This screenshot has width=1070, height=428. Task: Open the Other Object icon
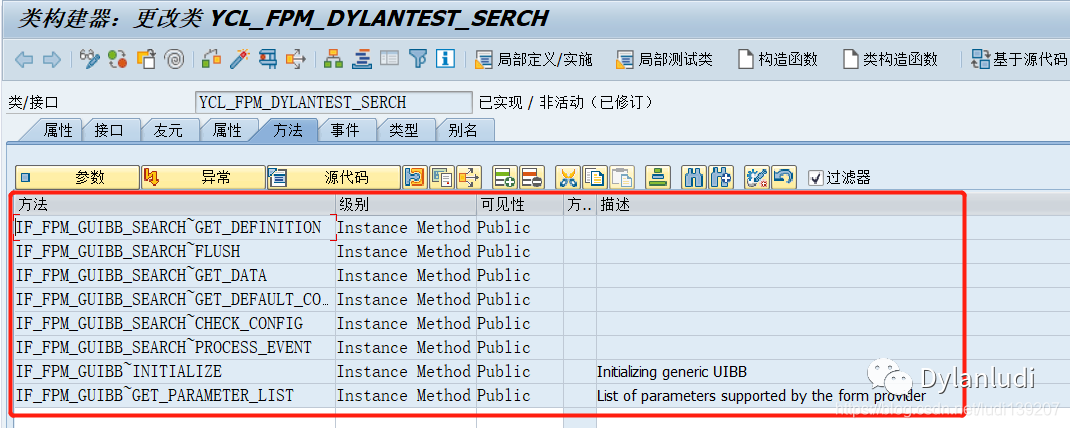pos(146,59)
